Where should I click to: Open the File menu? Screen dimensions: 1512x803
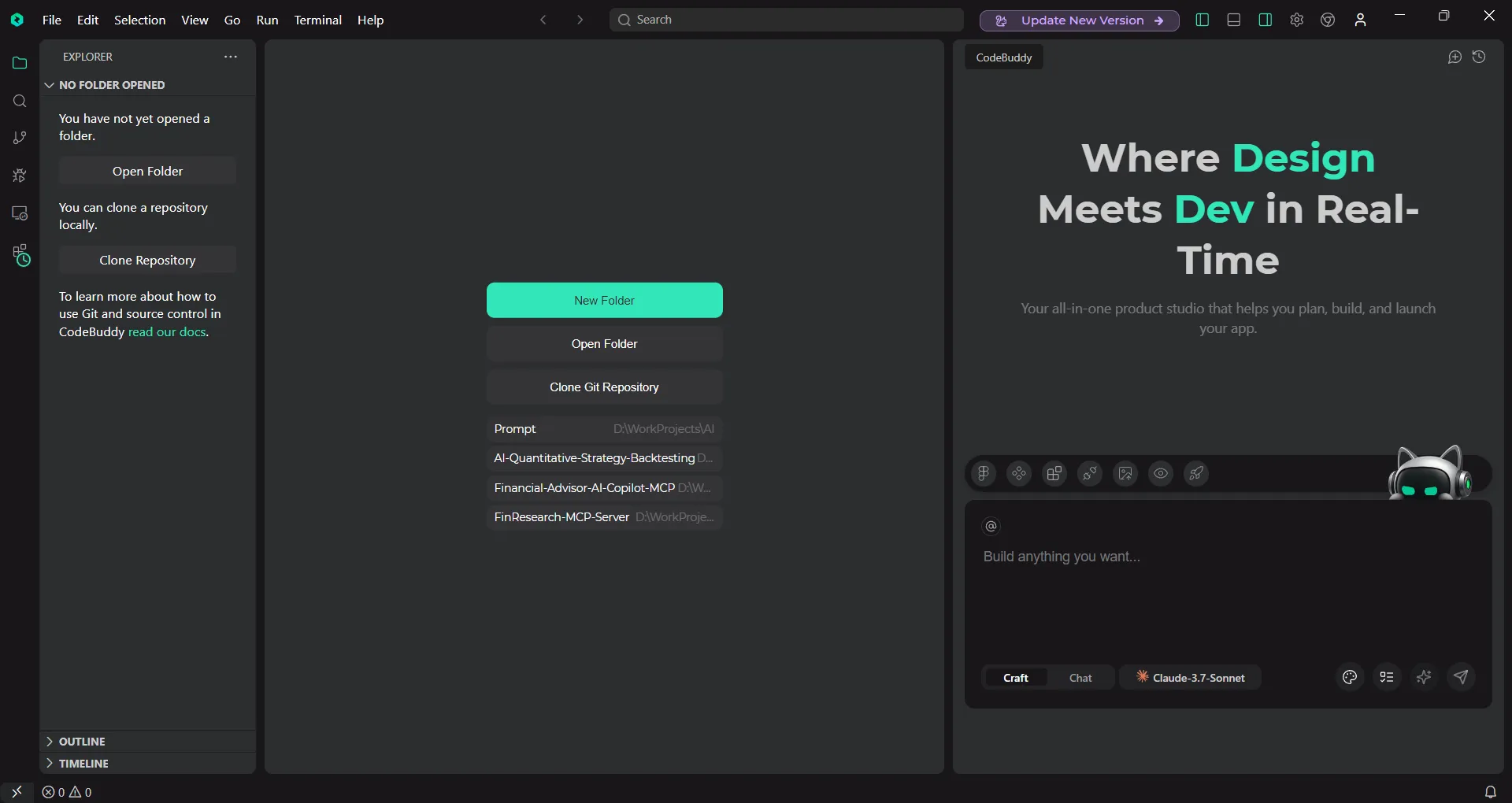(52, 20)
